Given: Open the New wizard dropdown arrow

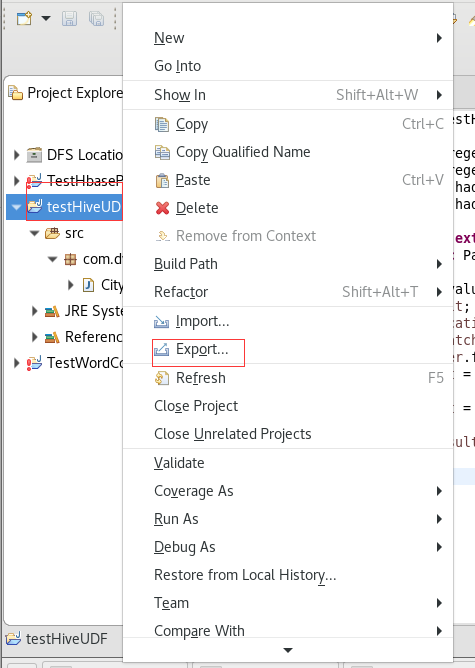Looking at the screenshot, I should [46, 19].
